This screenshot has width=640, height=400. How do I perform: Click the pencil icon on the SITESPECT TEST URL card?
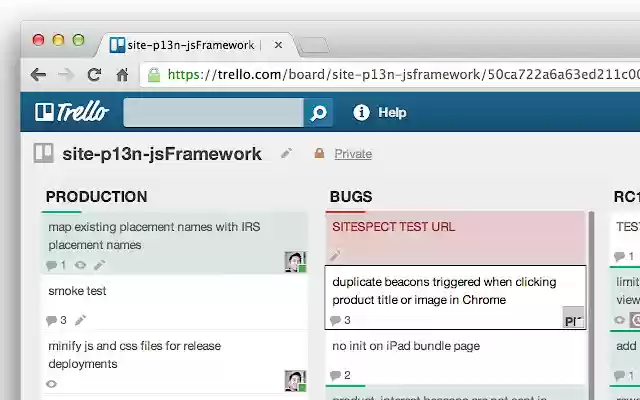point(335,256)
